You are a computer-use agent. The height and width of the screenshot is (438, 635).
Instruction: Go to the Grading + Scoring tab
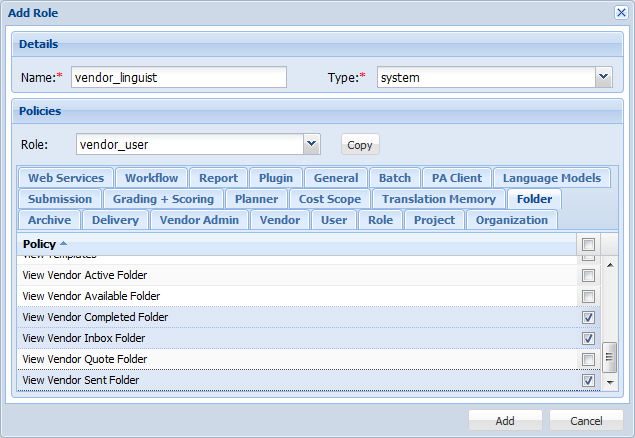coord(163,199)
